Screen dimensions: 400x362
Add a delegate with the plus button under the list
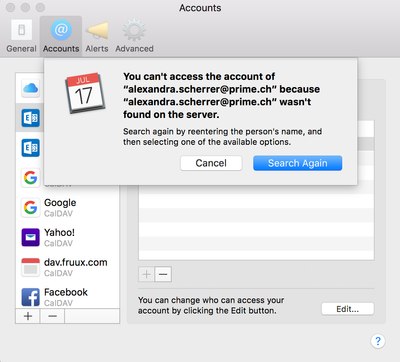146,274
